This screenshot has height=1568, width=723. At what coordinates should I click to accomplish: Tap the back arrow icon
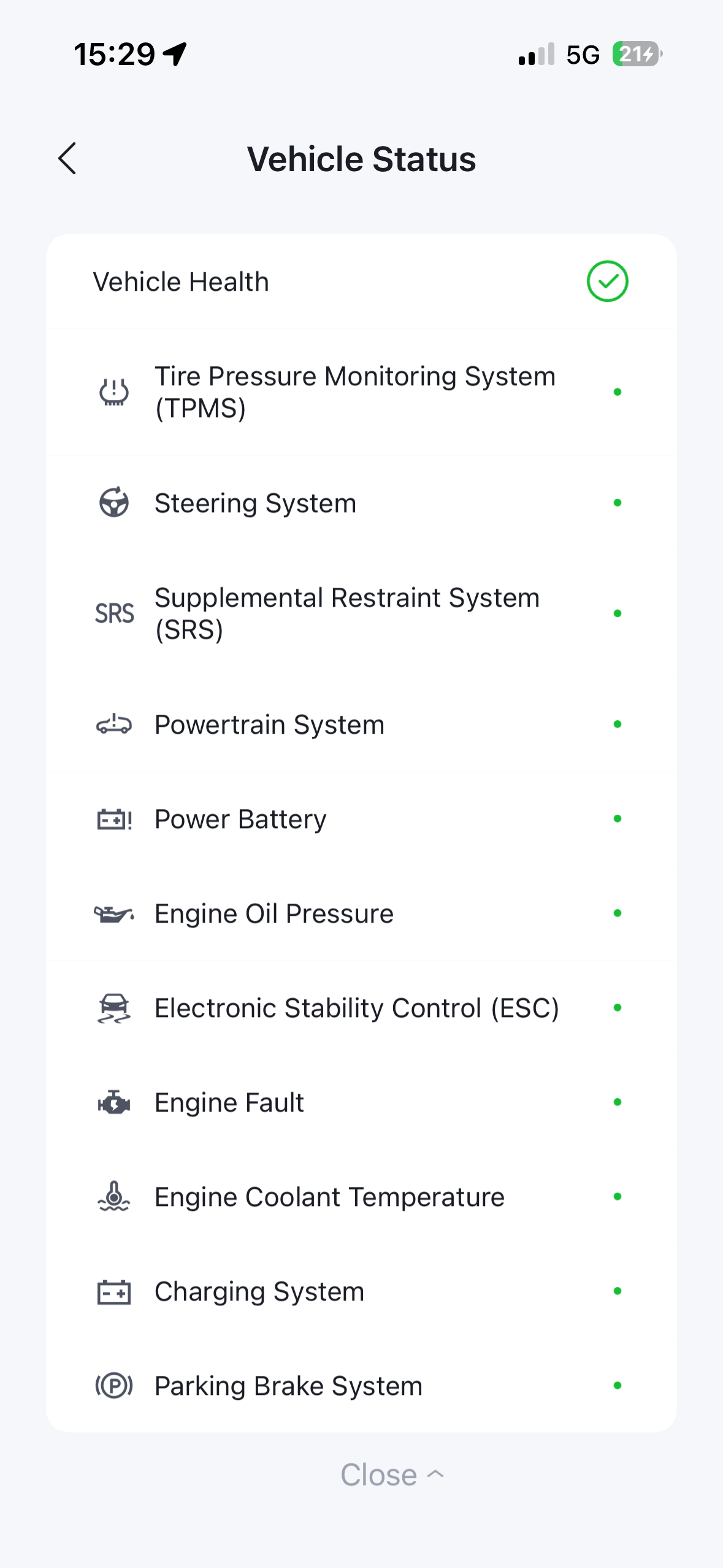coord(67,159)
